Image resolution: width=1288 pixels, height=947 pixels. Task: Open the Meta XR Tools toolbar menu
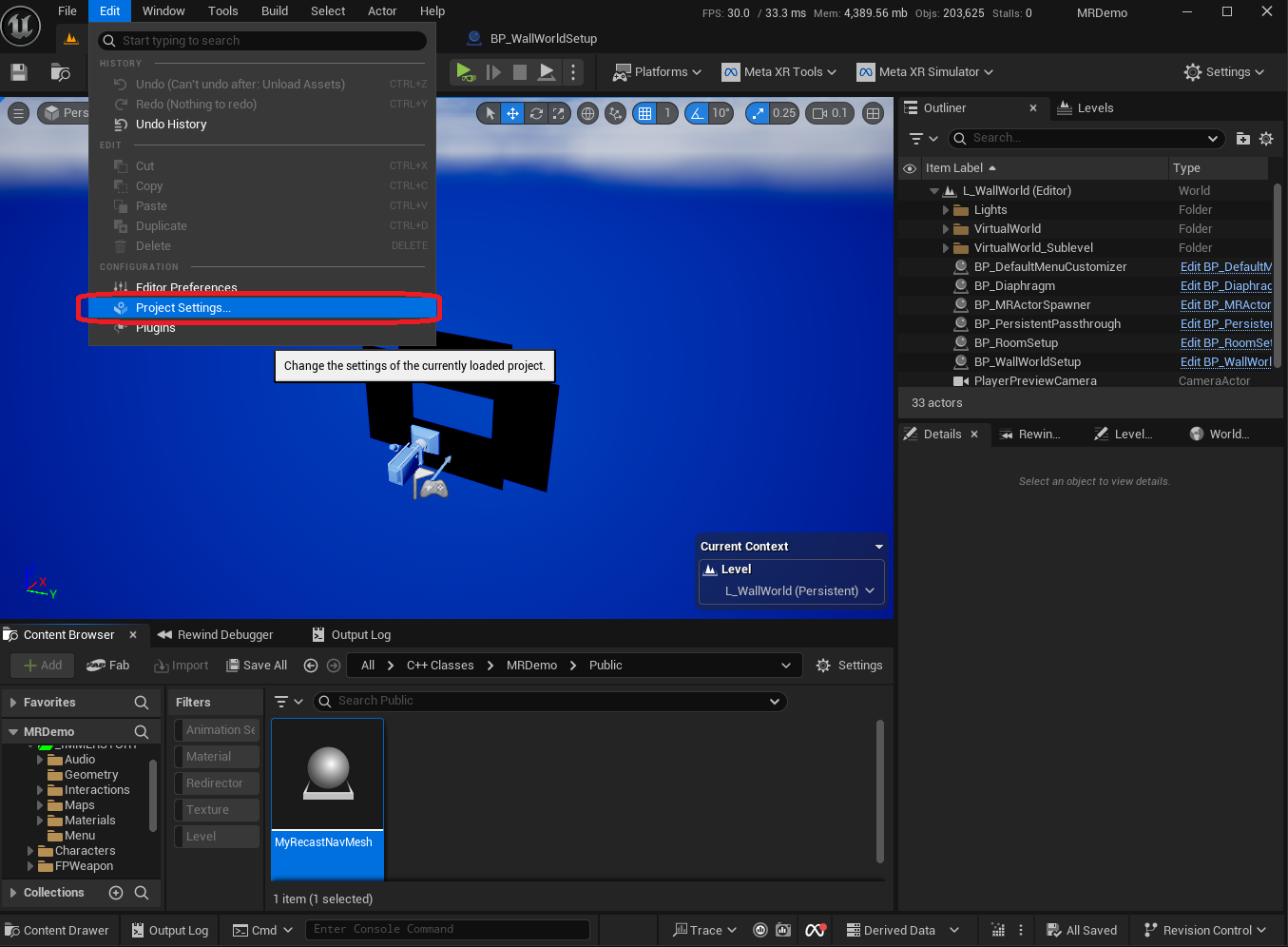(x=779, y=71)
